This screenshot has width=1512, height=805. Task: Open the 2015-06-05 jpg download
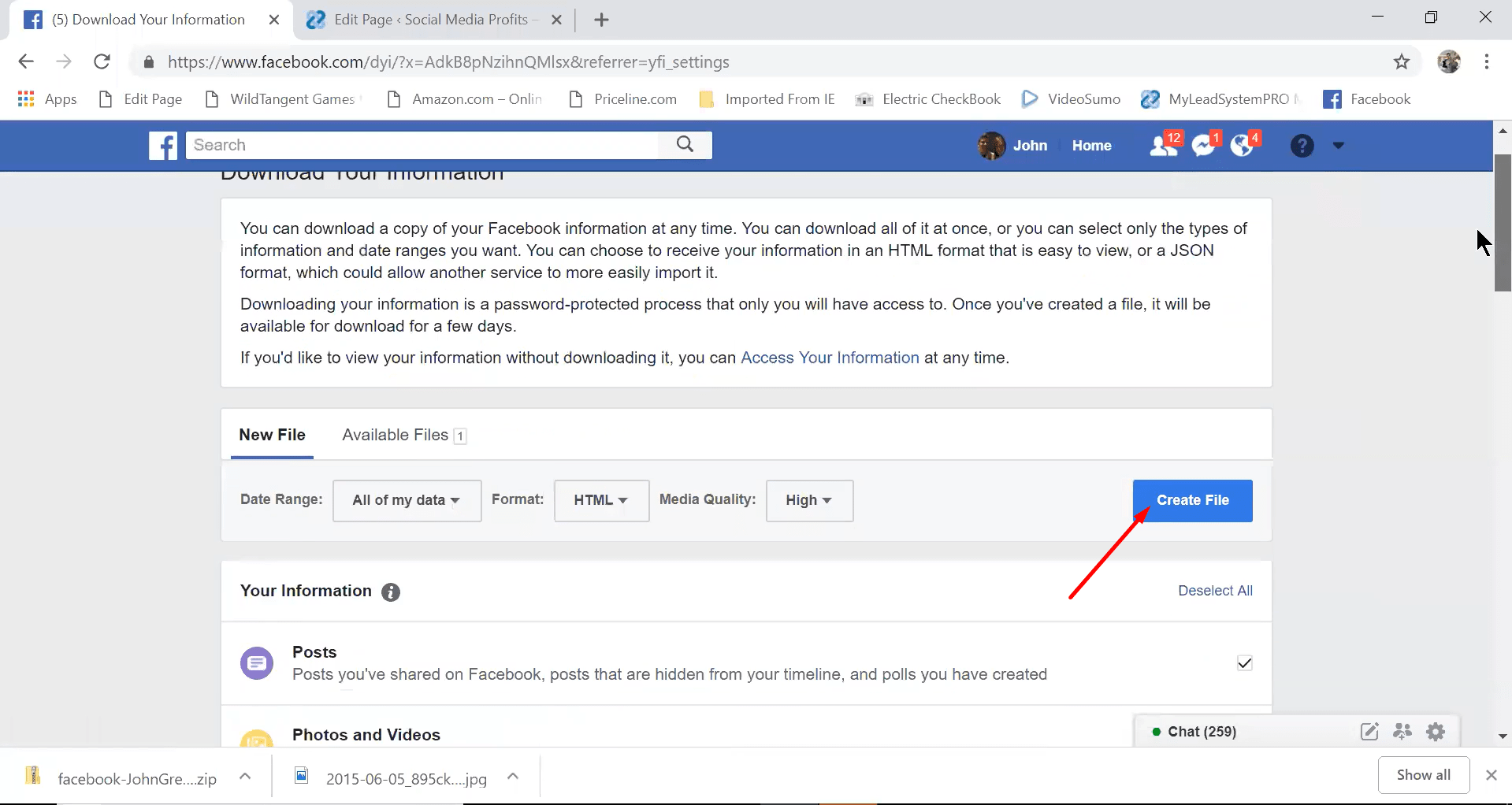pos(392,777)
